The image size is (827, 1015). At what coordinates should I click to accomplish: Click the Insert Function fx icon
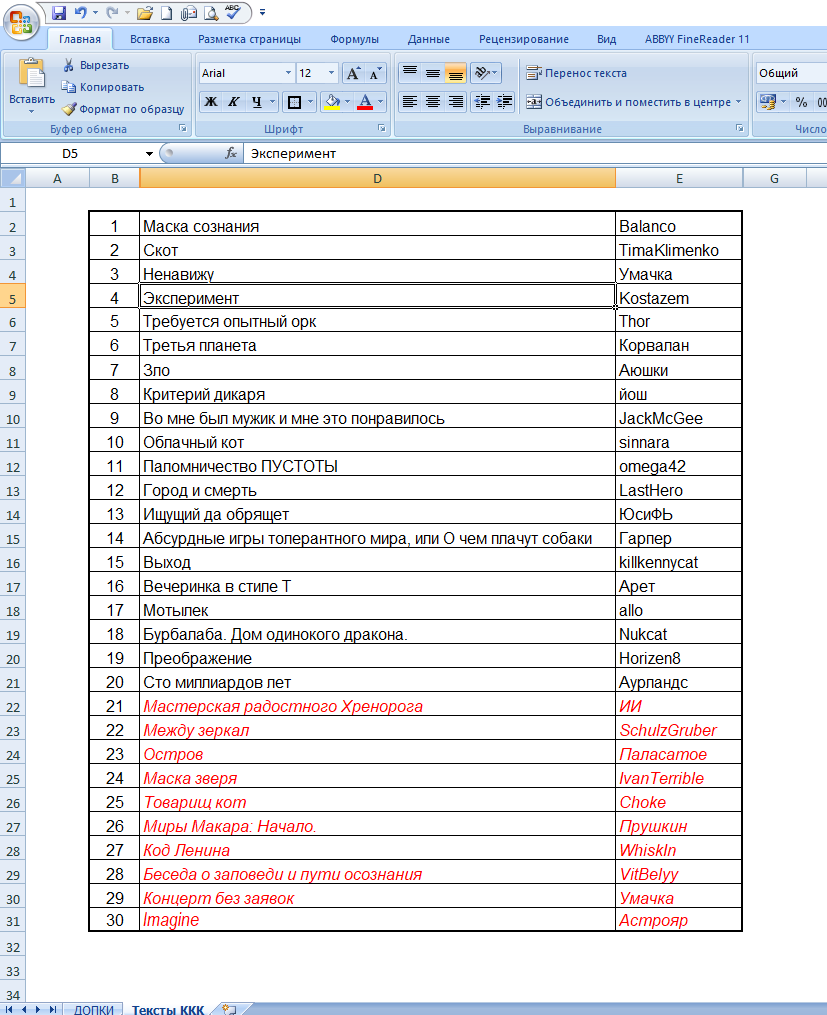click(x=230, y=153)
